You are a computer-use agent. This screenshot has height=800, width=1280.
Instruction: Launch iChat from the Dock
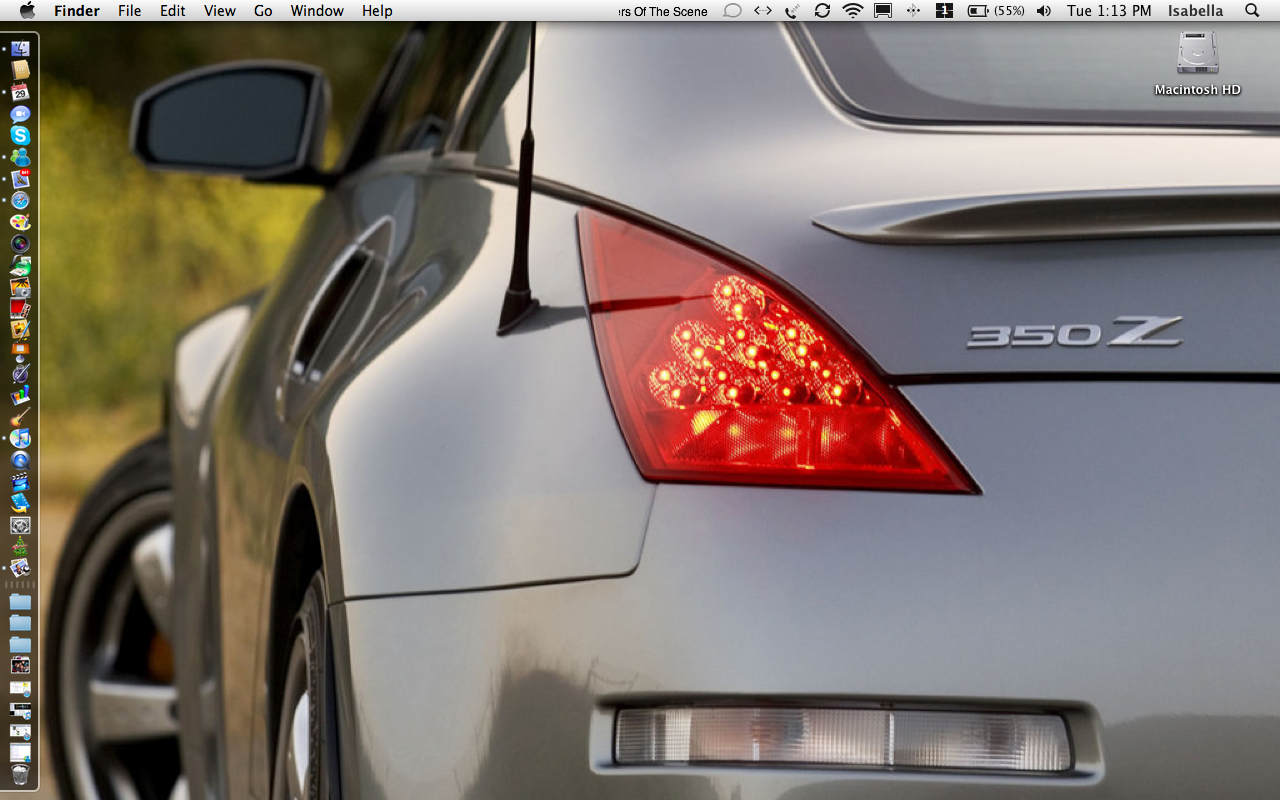20,114
